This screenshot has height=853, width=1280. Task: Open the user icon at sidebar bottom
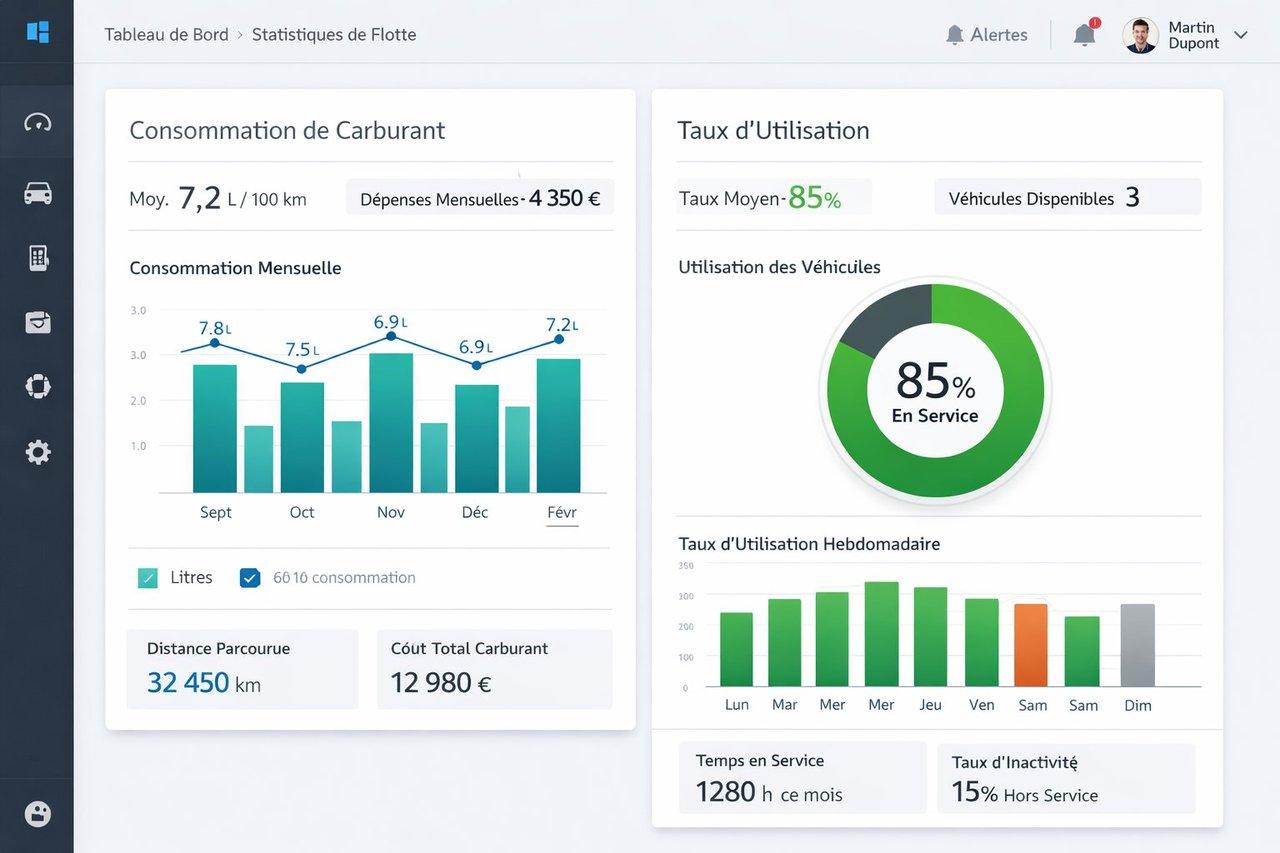coord(37,813)
